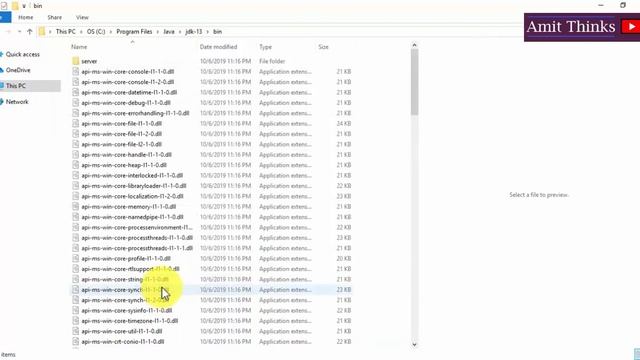The image size is (640, 360).
Task: Expand chevron after Program Files breadcrumb
Action: 158,32
